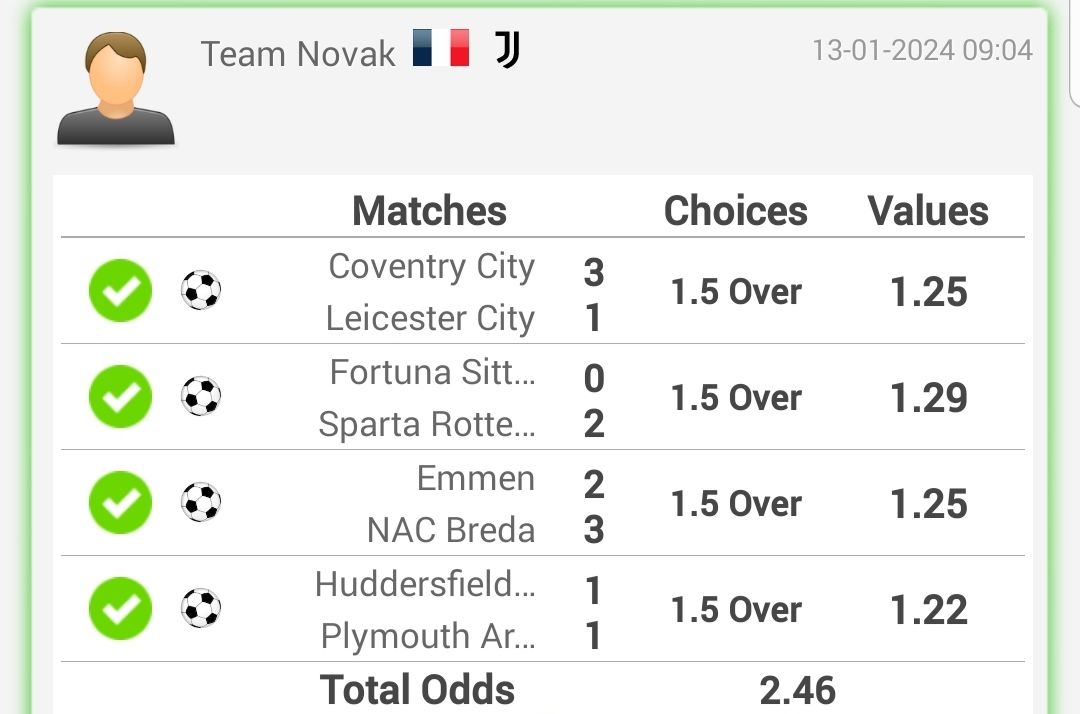Tap the 1.29 odds value
The image size is (1080, 714).
(929, 398)
